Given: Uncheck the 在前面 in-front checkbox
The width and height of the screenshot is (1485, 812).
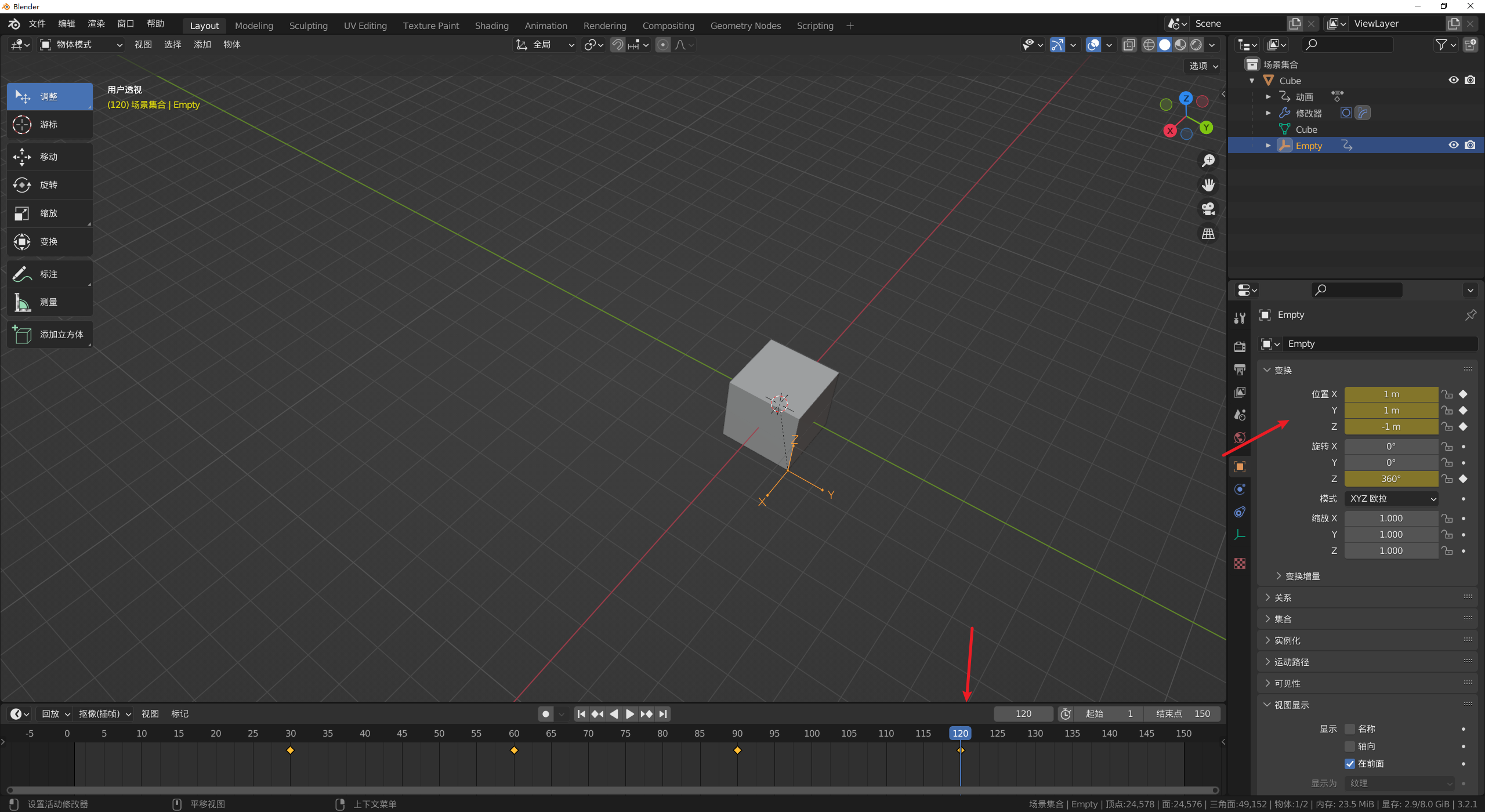Looking at the screenshot, I should coord(1350,764).
